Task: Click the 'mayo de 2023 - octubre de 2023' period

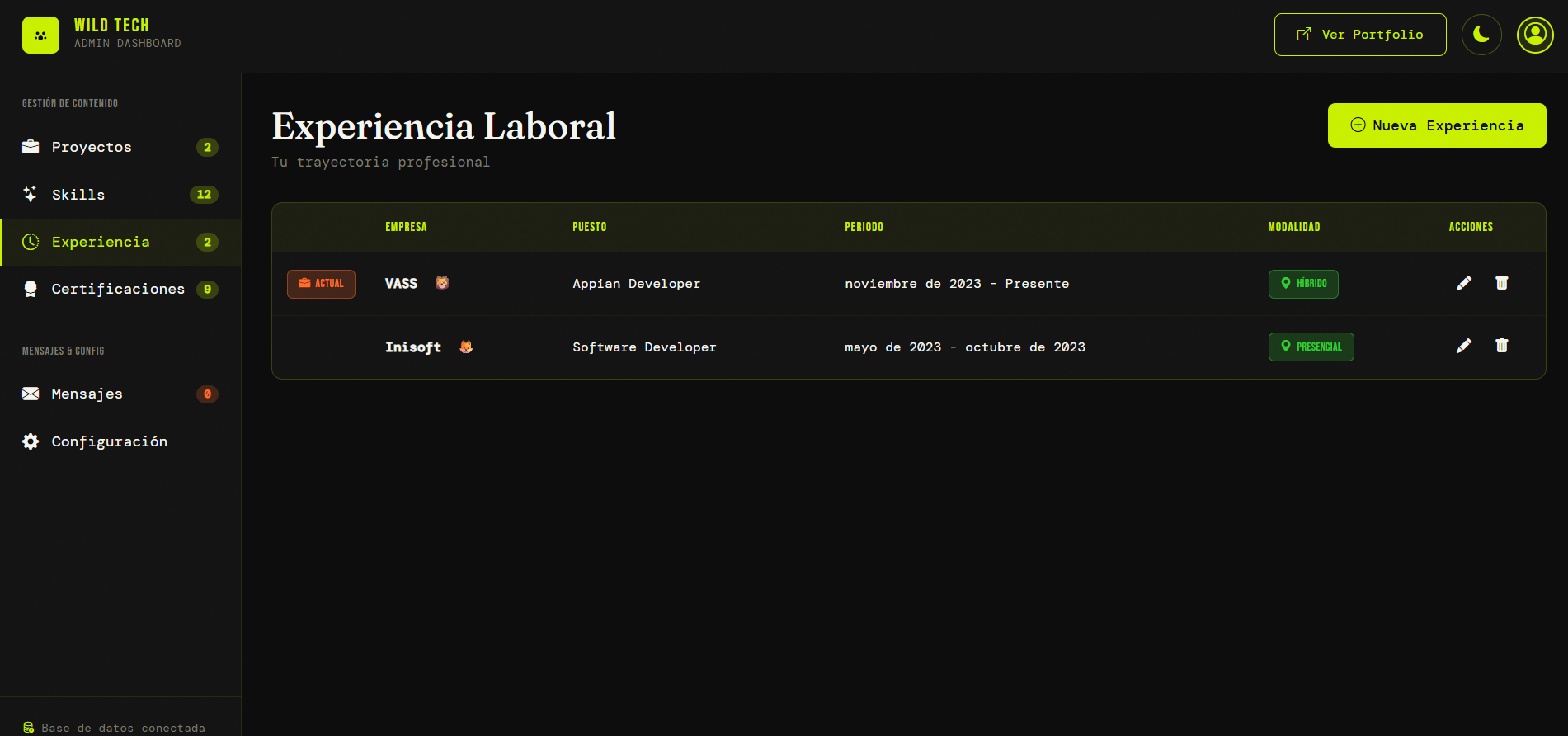Action: [x=965, y=347]
